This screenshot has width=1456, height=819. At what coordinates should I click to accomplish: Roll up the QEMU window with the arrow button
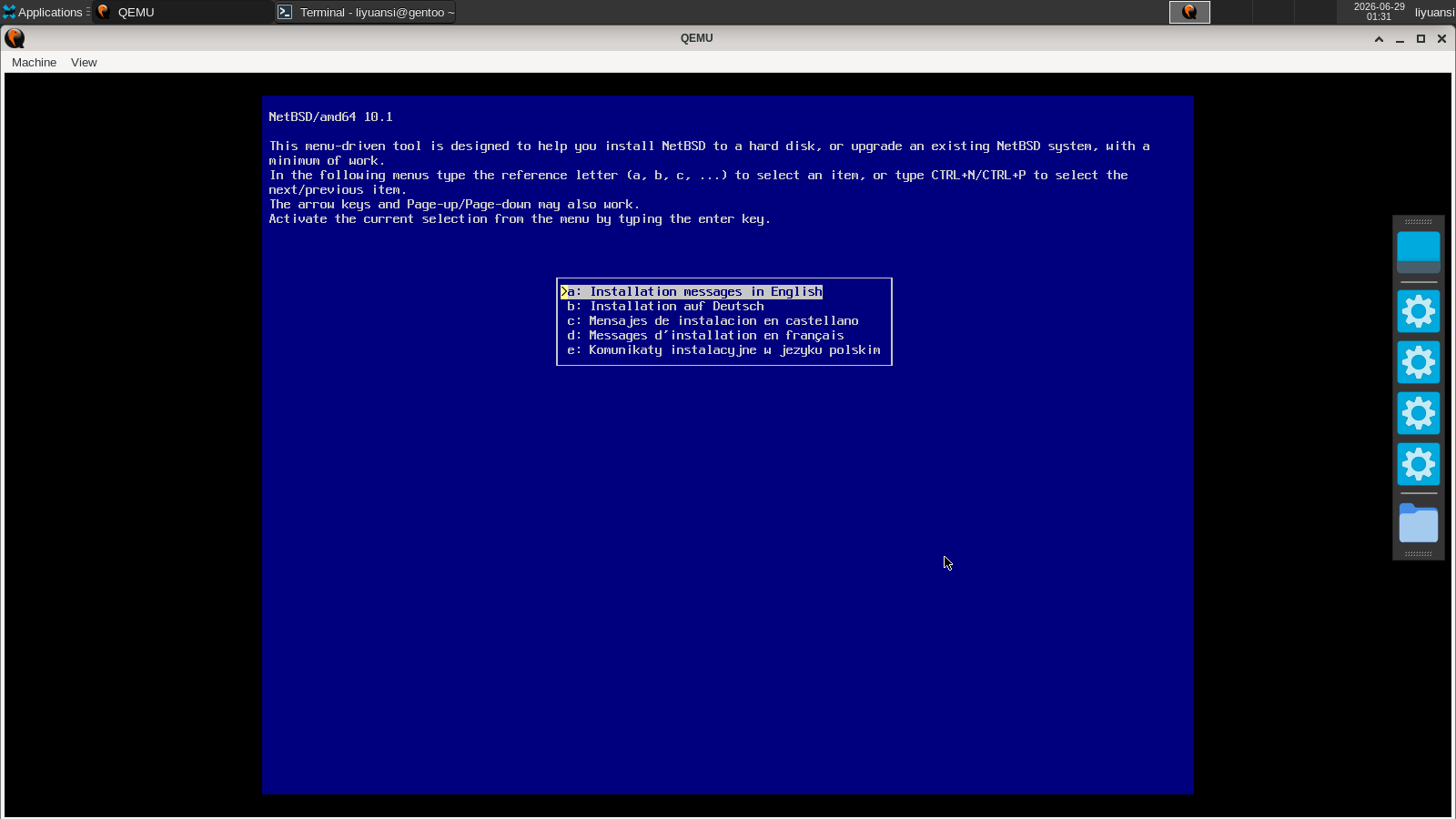[x=1379, y=39]
